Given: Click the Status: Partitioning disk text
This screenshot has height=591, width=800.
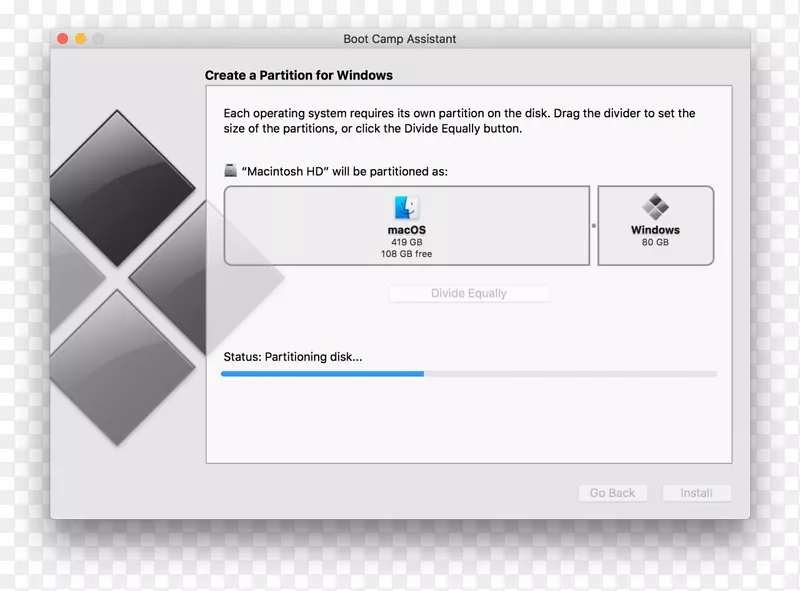Looking at the screenshot, I should tap(293, 356).
